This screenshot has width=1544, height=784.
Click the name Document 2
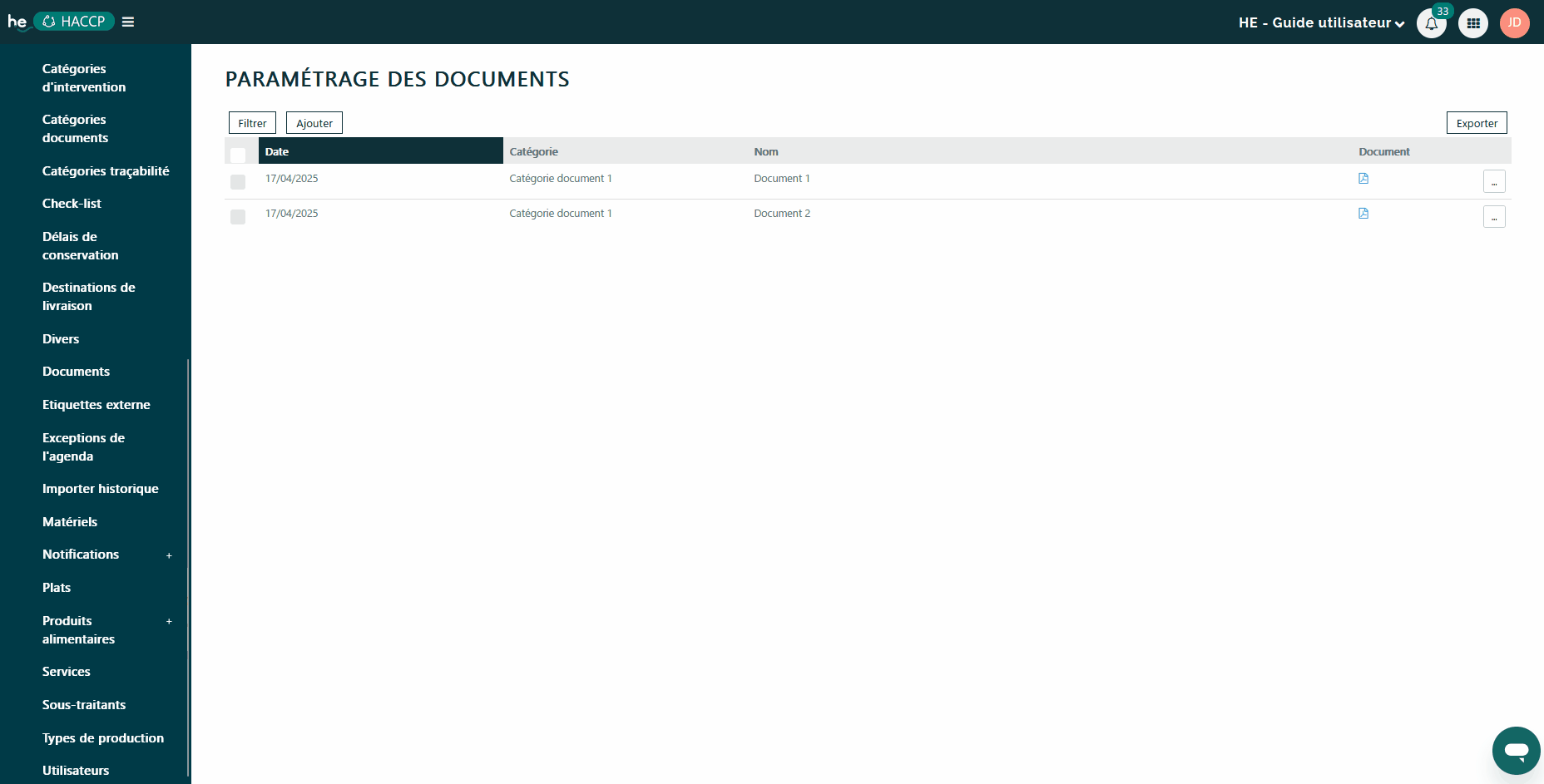pos(782,214)
